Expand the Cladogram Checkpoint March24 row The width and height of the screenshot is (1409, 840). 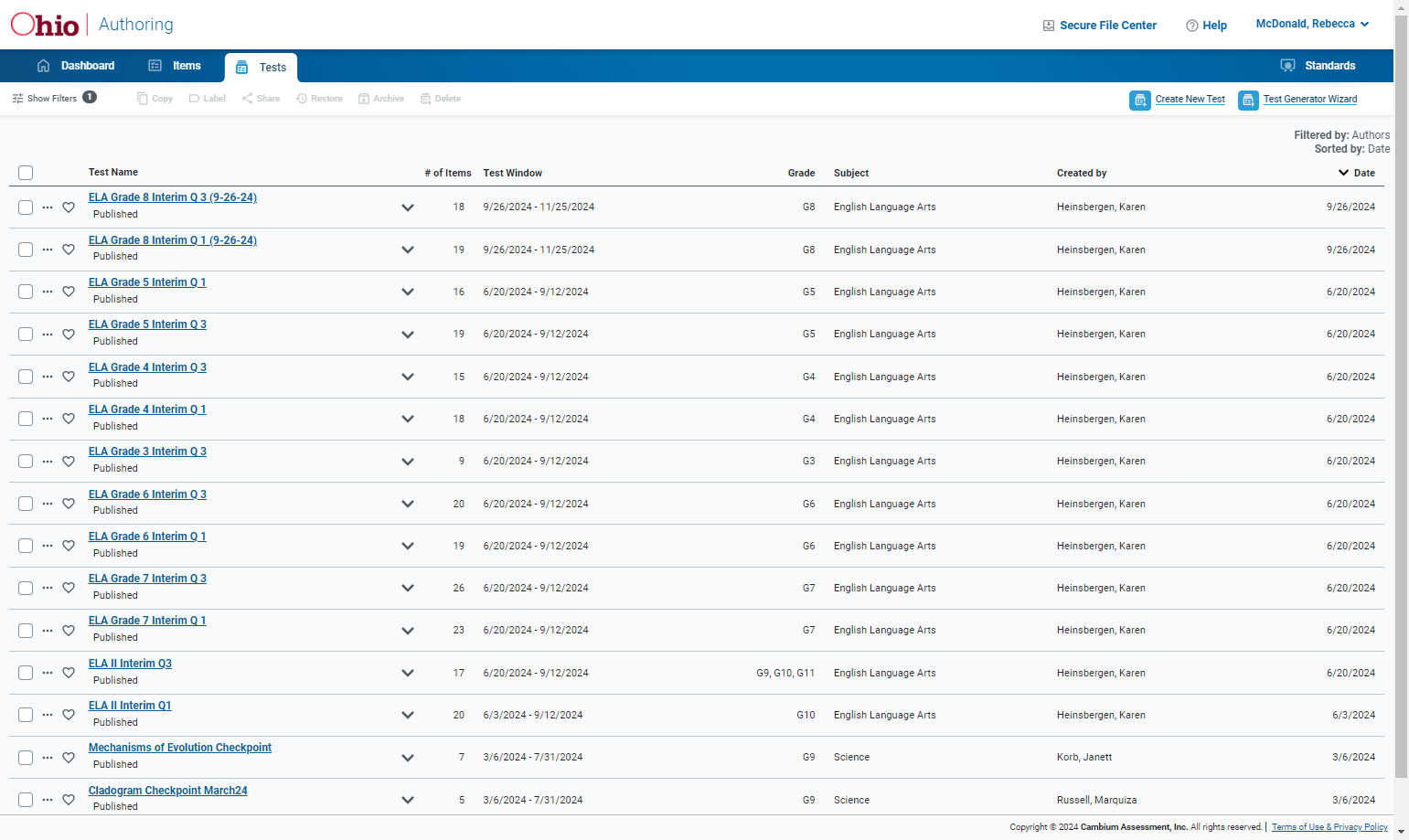(408, 800)
